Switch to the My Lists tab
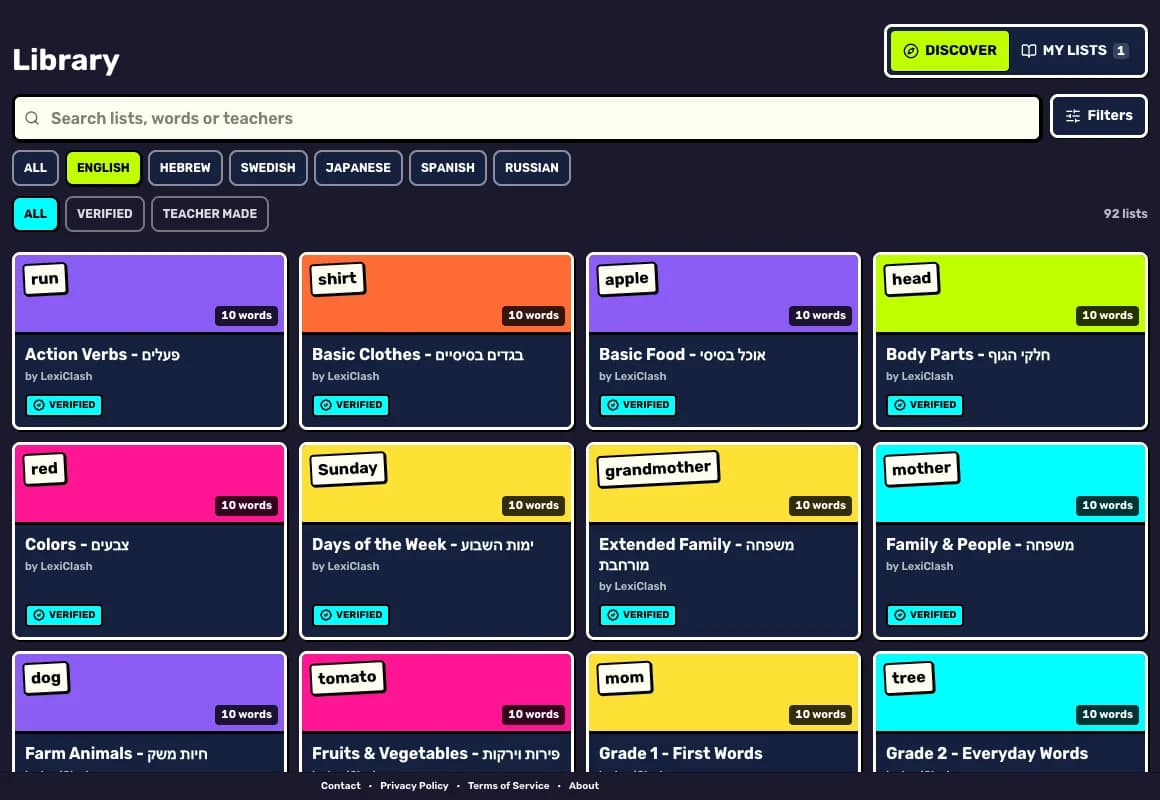The height and width of the screenshot is (800, 1160). pyautogui.click(x=1075, y=50)
